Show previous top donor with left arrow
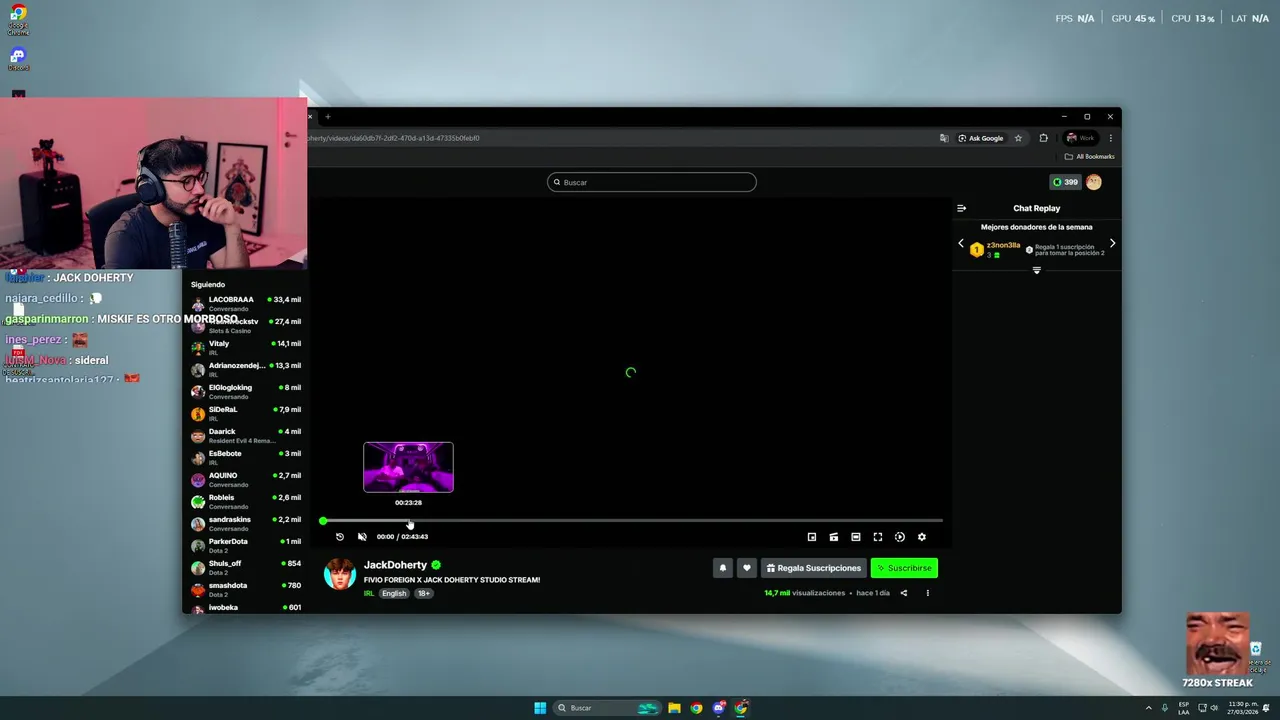 click(961, 243)
